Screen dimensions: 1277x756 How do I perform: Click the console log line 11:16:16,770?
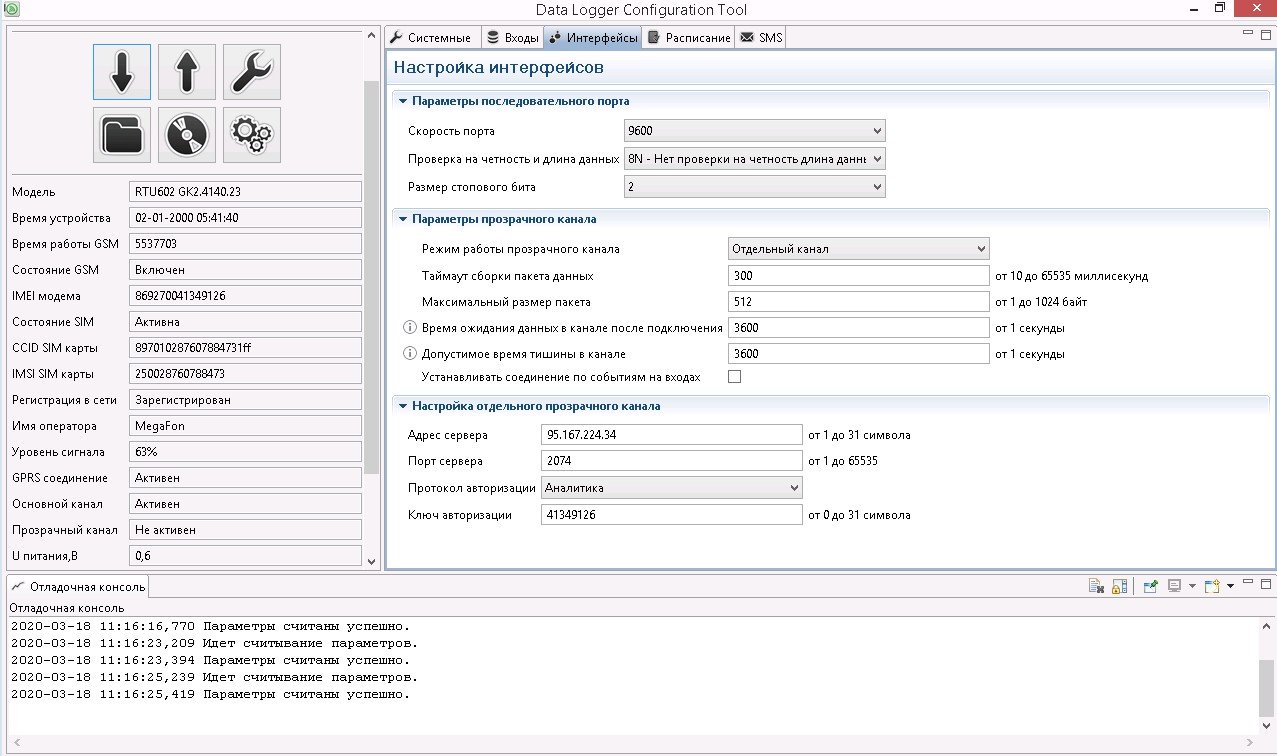coord(210,626)
